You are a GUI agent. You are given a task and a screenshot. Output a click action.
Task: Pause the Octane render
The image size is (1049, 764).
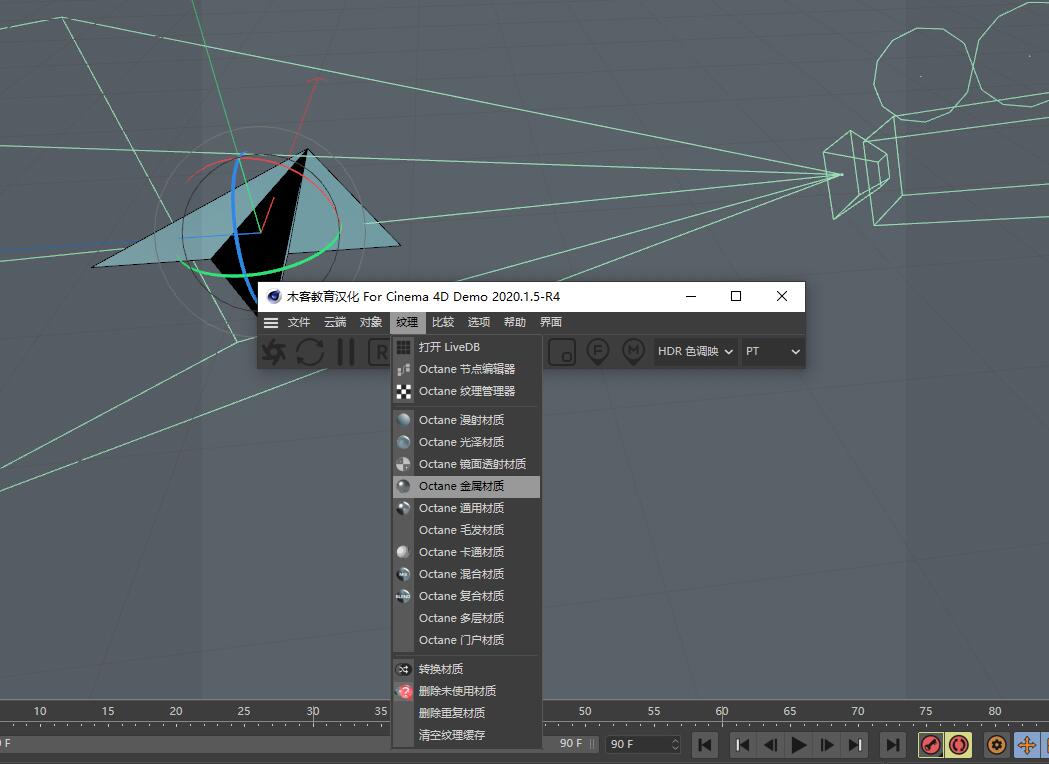pyautogui.click(x=346, y=351)
